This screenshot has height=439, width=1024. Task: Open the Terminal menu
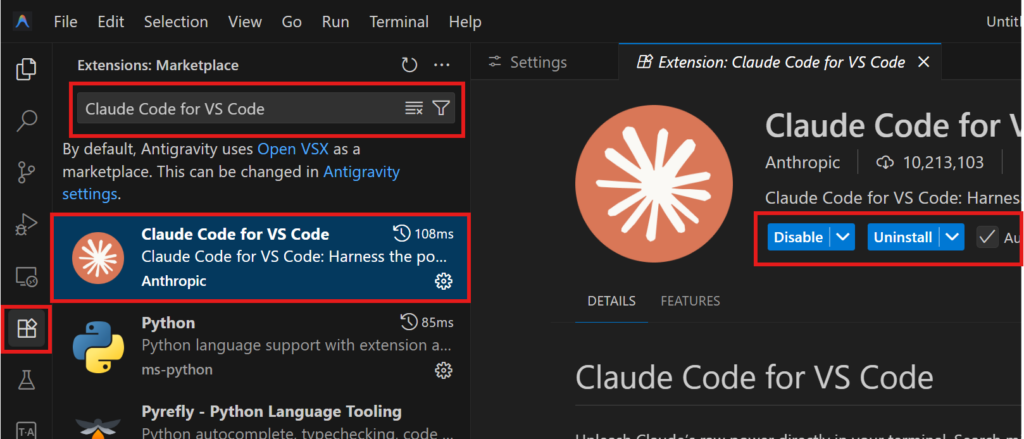[x=399, y=22]
